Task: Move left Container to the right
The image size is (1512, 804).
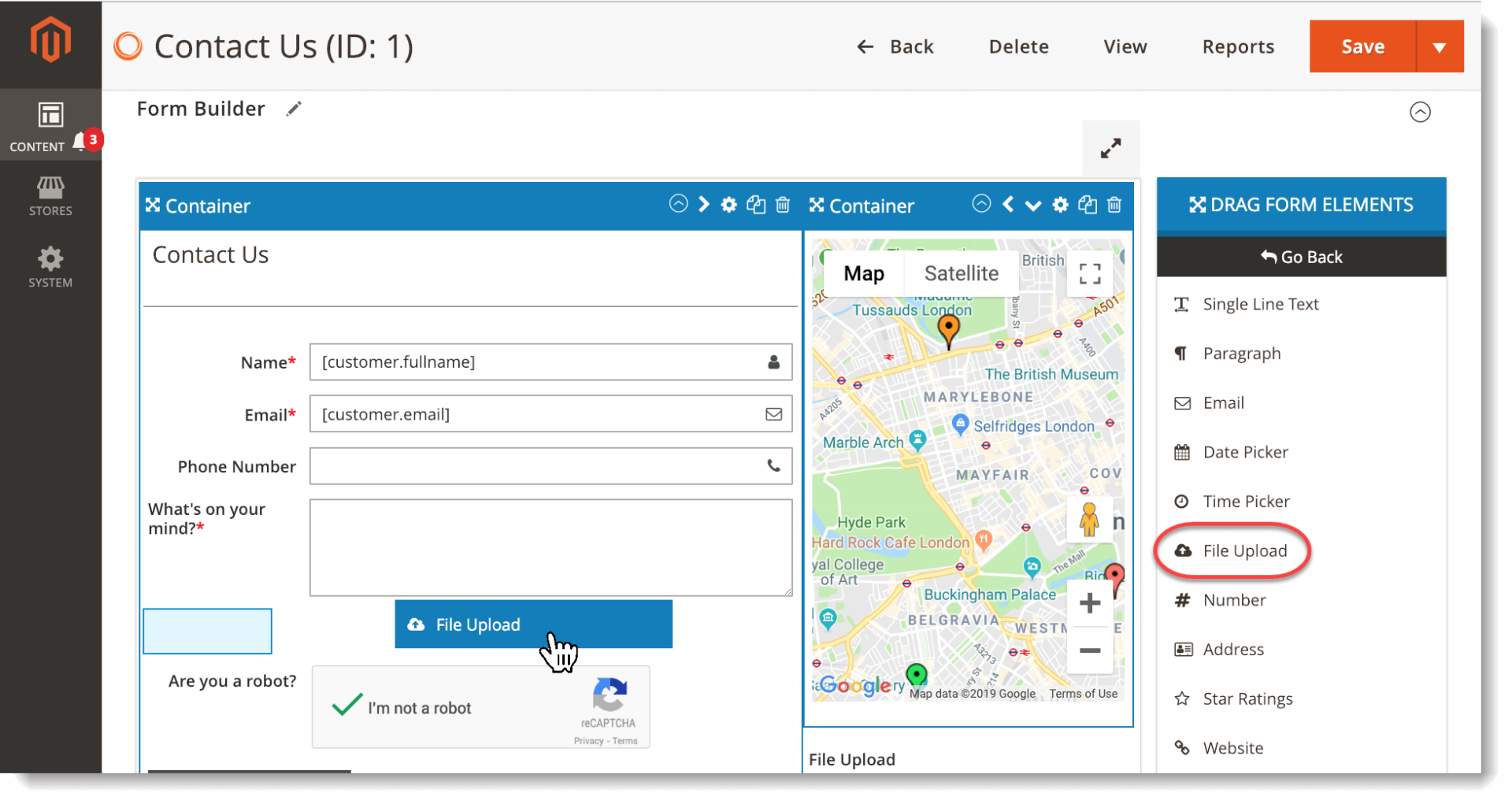Action: [704, 205]
